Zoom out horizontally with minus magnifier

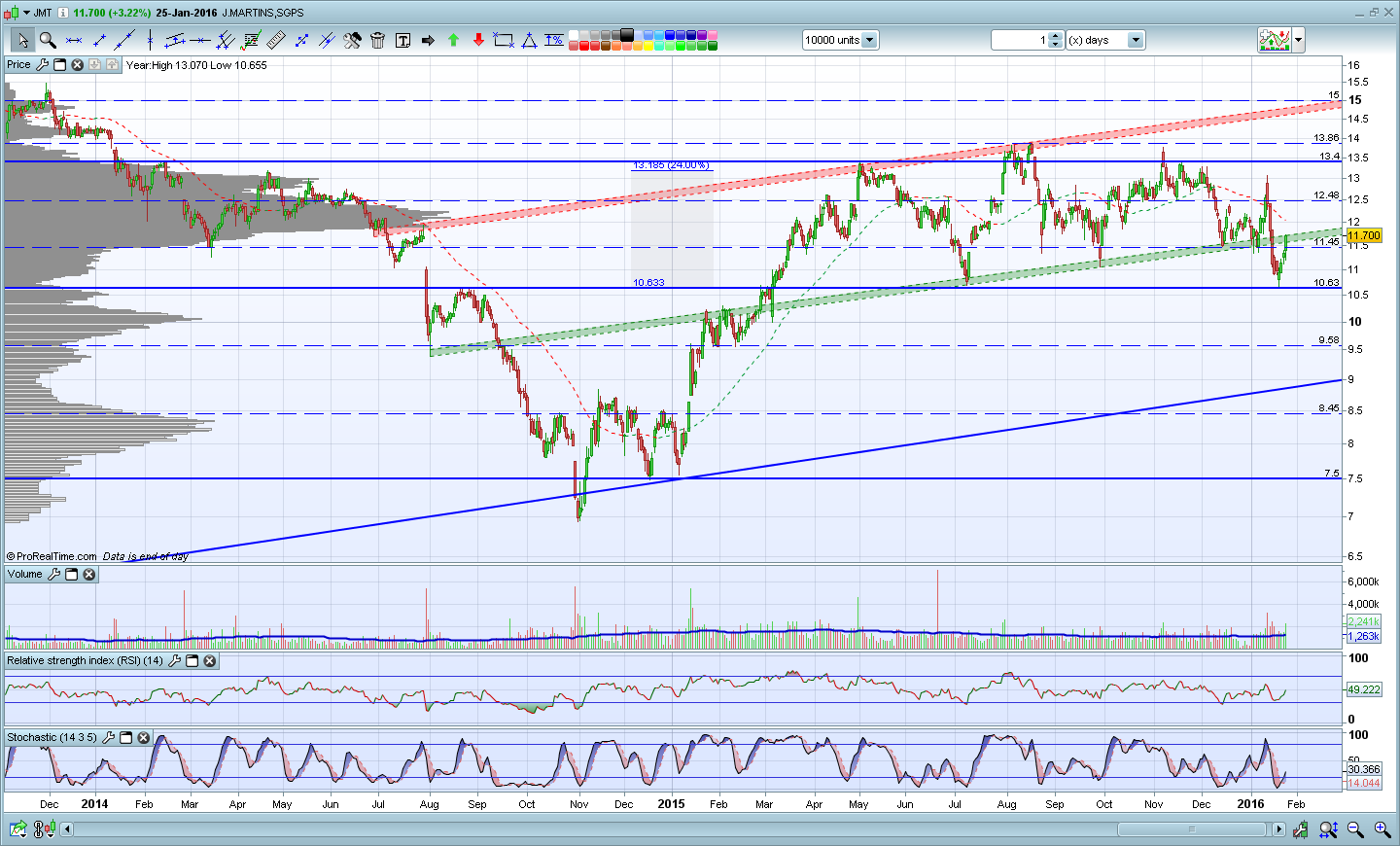pyautogui.click(x=1355, y=829)
